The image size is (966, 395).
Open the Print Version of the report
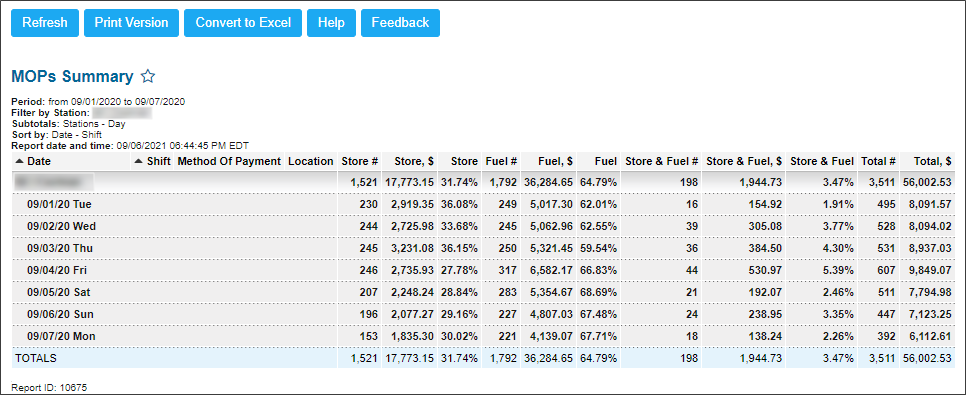click(131, 23)
